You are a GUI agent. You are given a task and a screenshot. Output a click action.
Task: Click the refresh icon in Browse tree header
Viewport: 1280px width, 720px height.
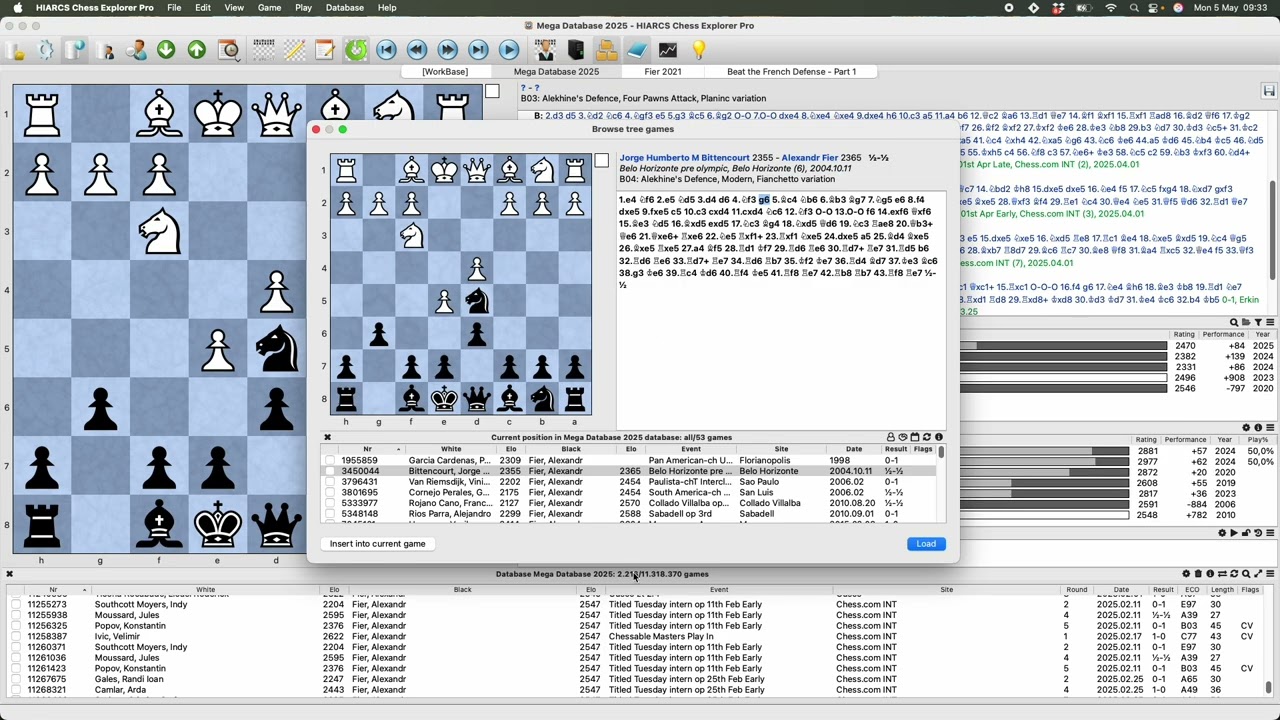(926, 437)
